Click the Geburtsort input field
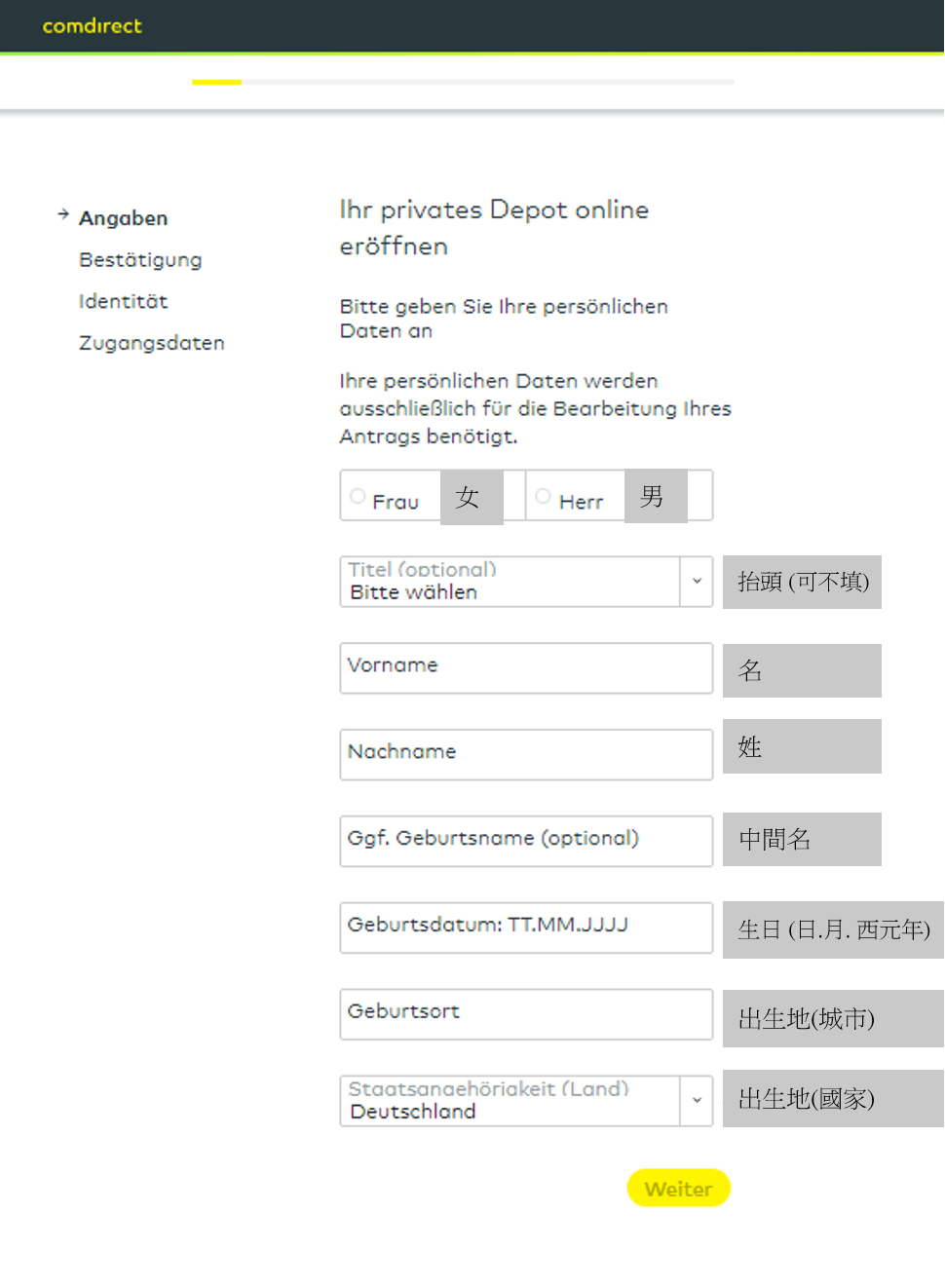This screenshot has width=945, height=1288. click(526, 1014)
